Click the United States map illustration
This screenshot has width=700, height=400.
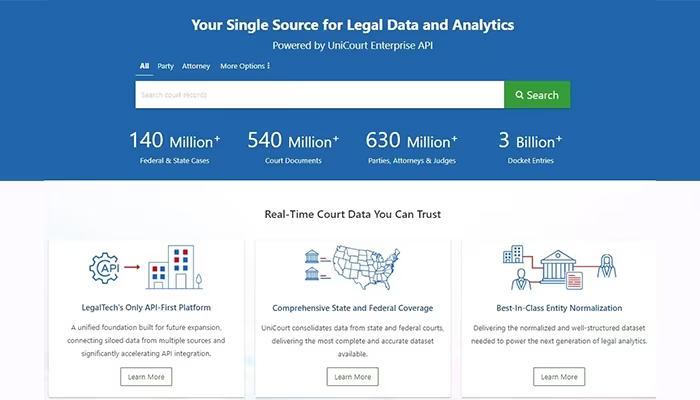pos(366,267)
